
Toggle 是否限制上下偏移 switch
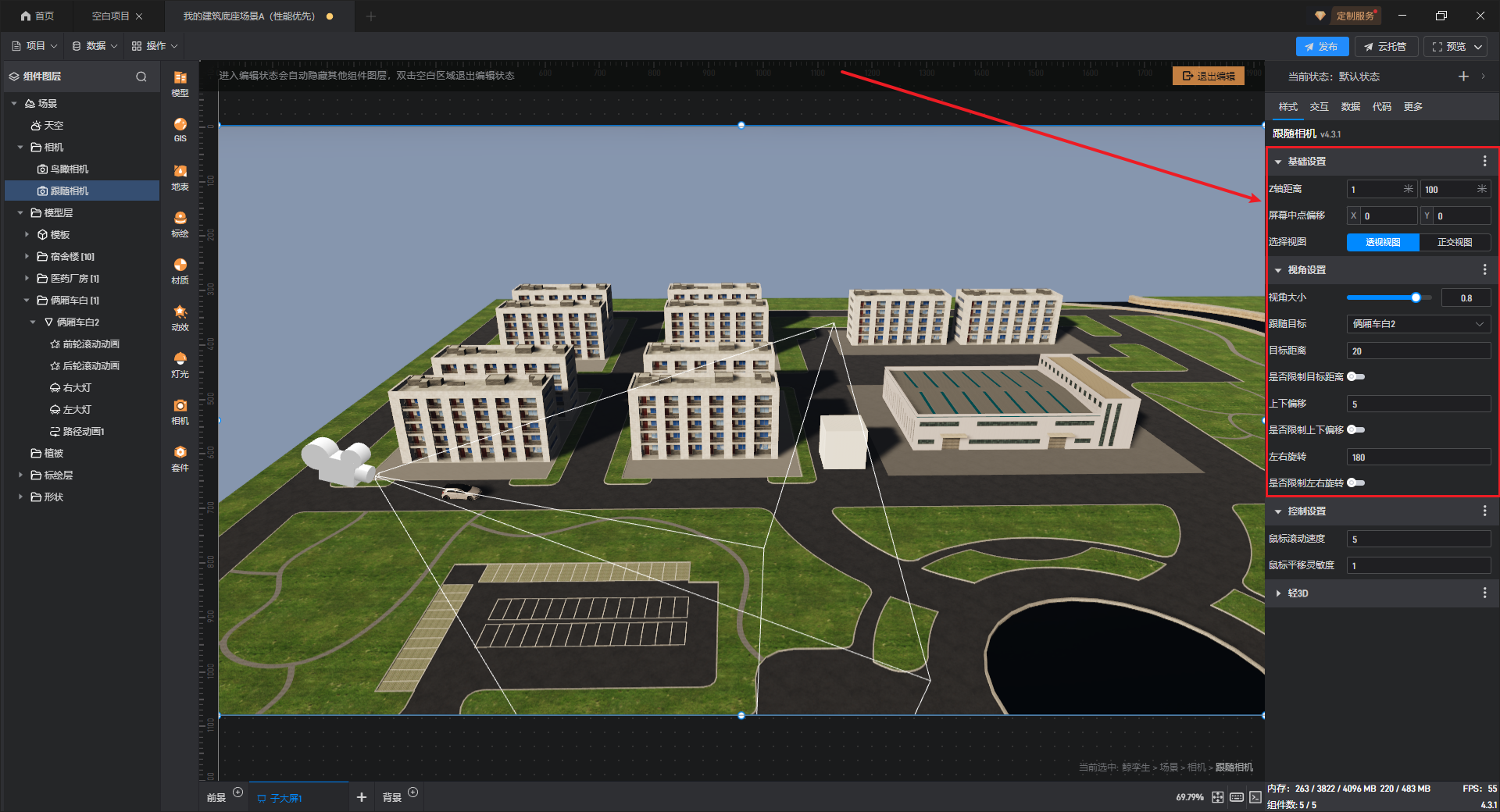1356,430
